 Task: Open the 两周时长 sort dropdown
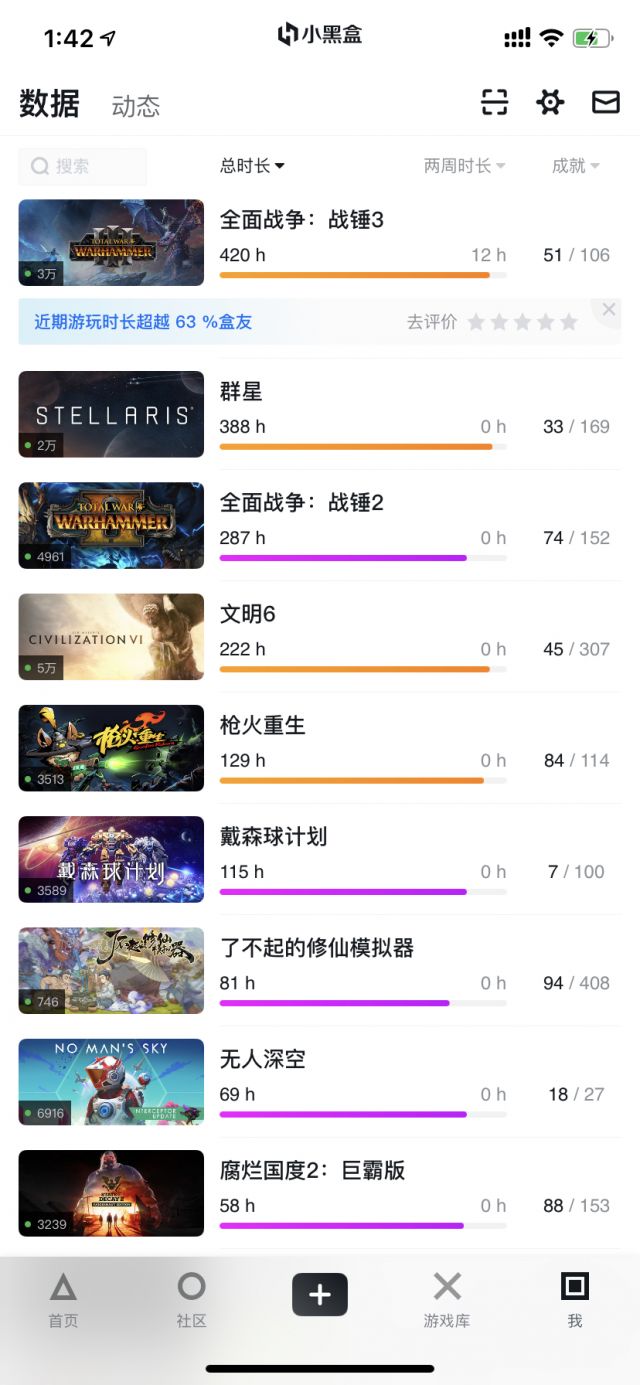(464, 166)
